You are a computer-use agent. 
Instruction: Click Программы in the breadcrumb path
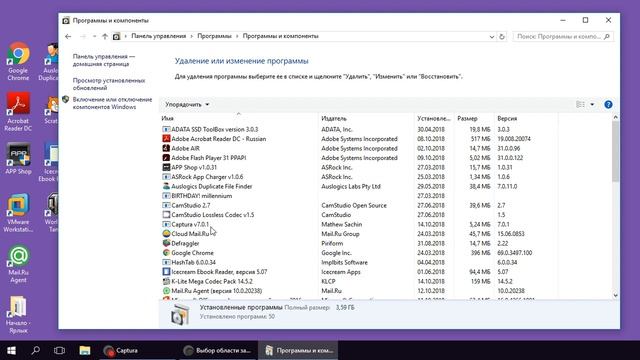click(214, 36)
